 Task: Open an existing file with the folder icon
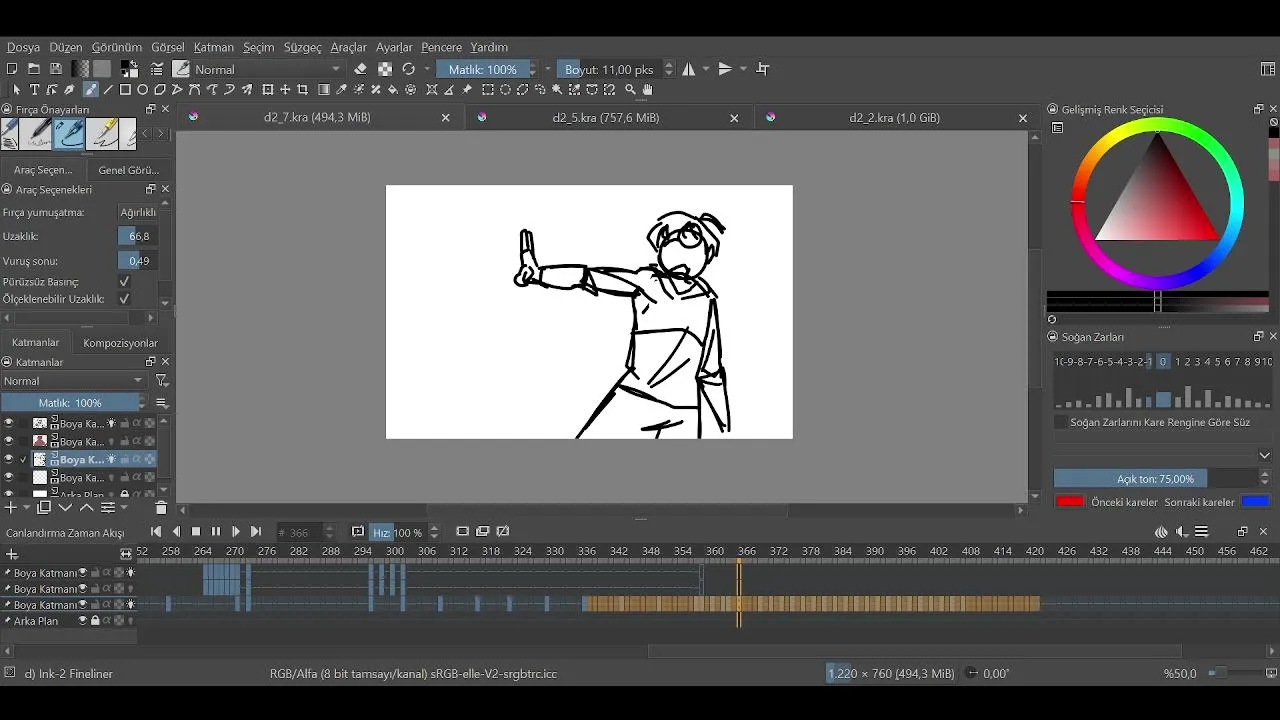click(x=34, y=69)
